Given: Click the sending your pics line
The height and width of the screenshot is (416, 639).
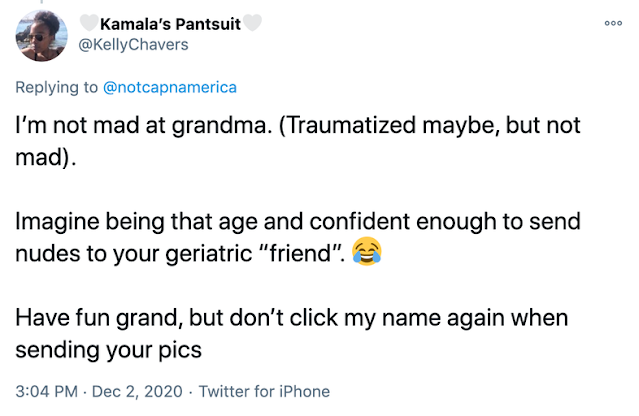Looking at the screenshot, I should pos(108,350).
